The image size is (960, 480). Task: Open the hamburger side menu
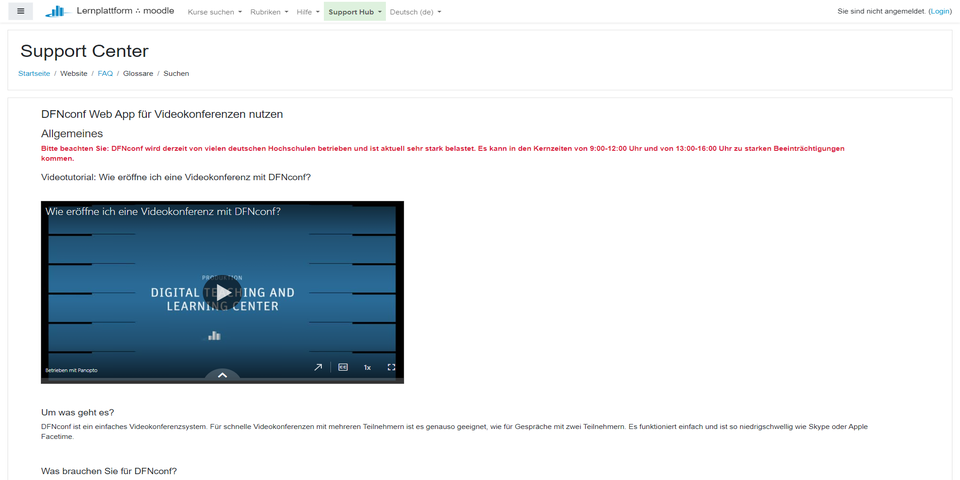20,11
